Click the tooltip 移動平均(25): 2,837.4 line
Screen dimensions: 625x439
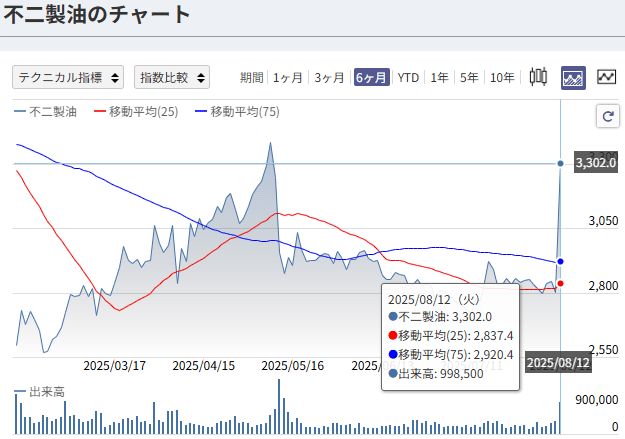(x=451, y=336)
